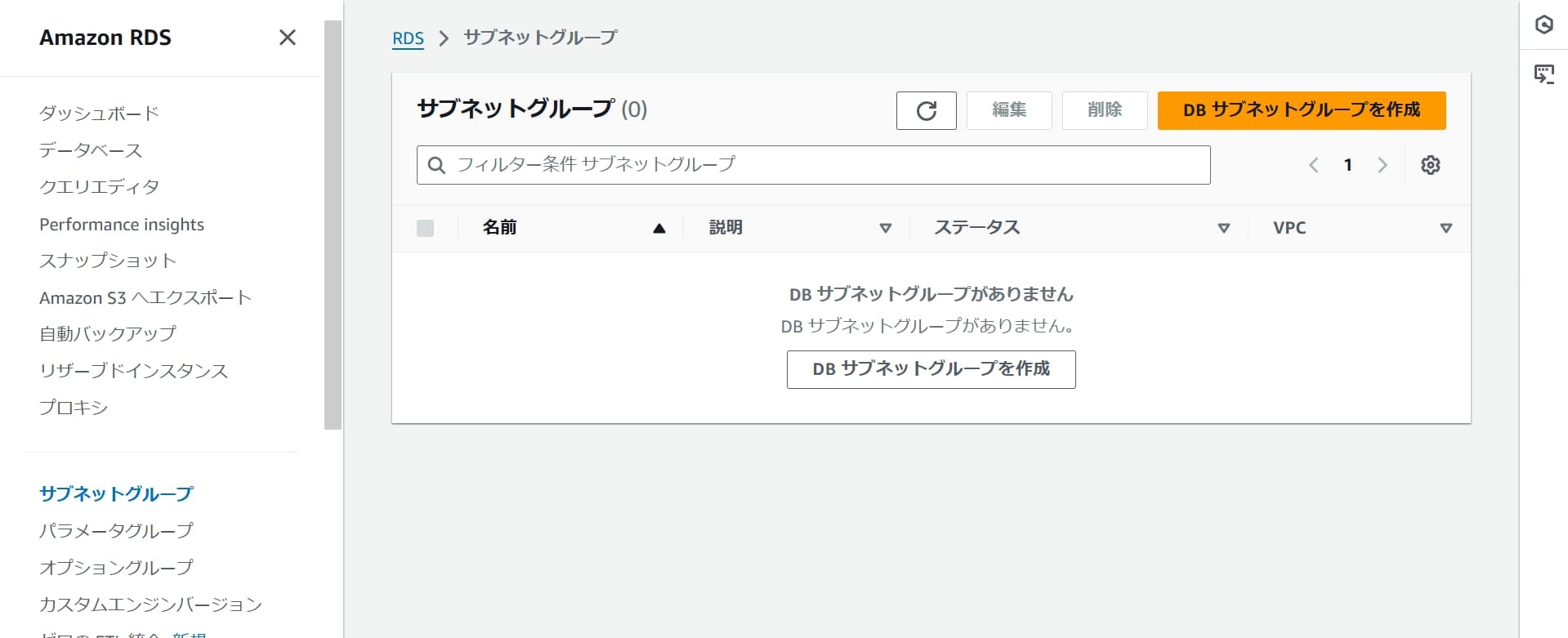Open Performance insights in sidebar
The height and width of the screenshot is (638, 1568).
click(122, 225)
